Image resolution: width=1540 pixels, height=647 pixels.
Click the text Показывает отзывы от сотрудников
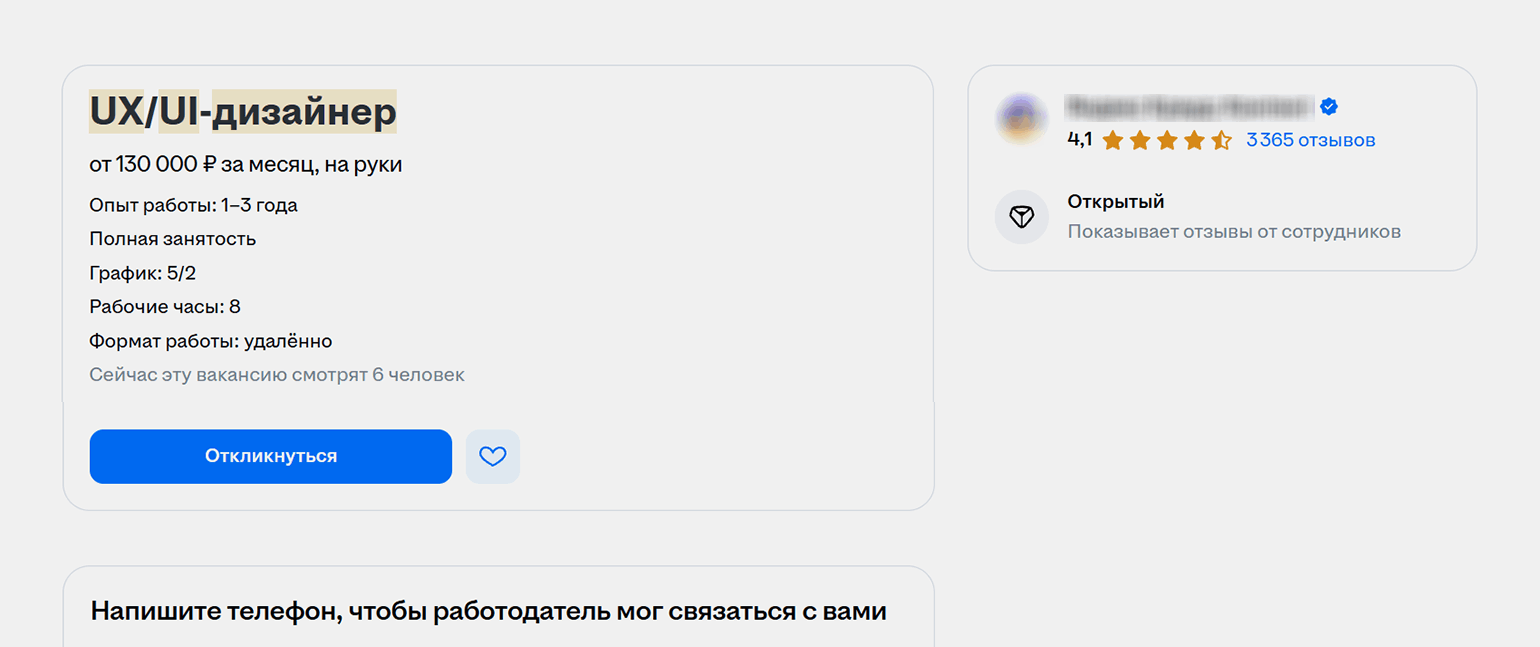[x=1234, y=232]
